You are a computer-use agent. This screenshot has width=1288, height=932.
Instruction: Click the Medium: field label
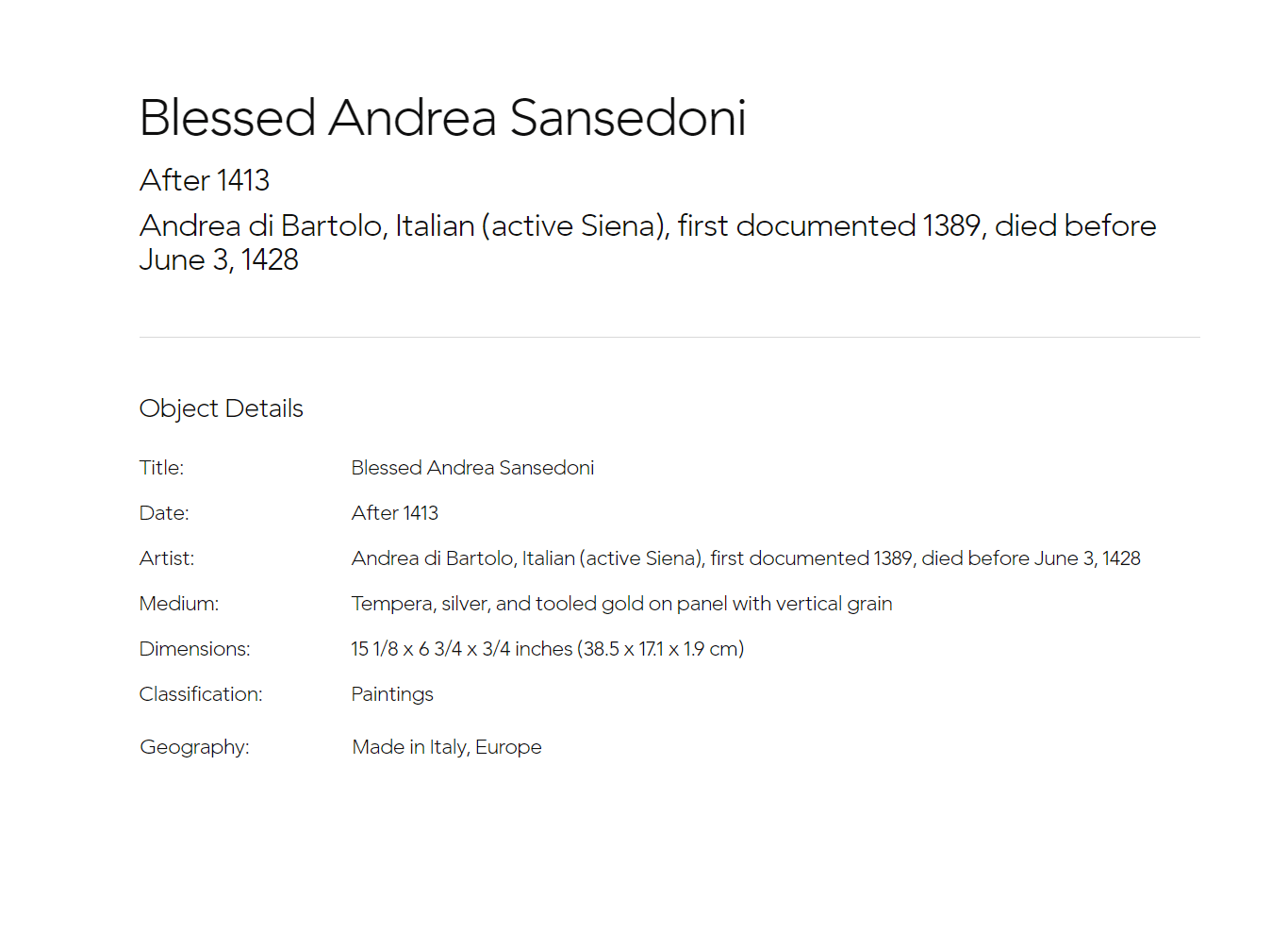(179, 604)
